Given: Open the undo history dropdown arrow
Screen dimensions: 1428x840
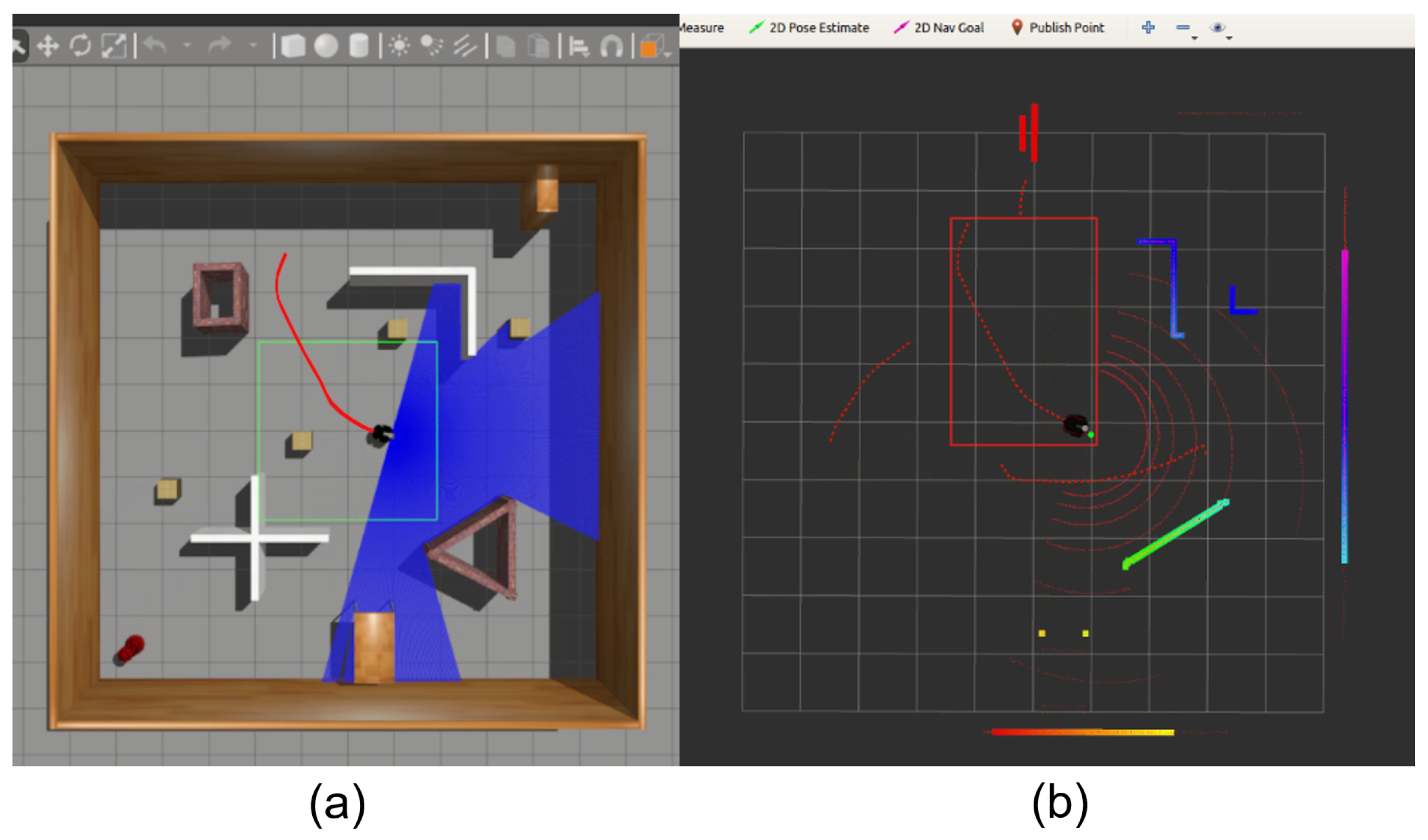Looking at the screenshot, I should tap(187, 45).
